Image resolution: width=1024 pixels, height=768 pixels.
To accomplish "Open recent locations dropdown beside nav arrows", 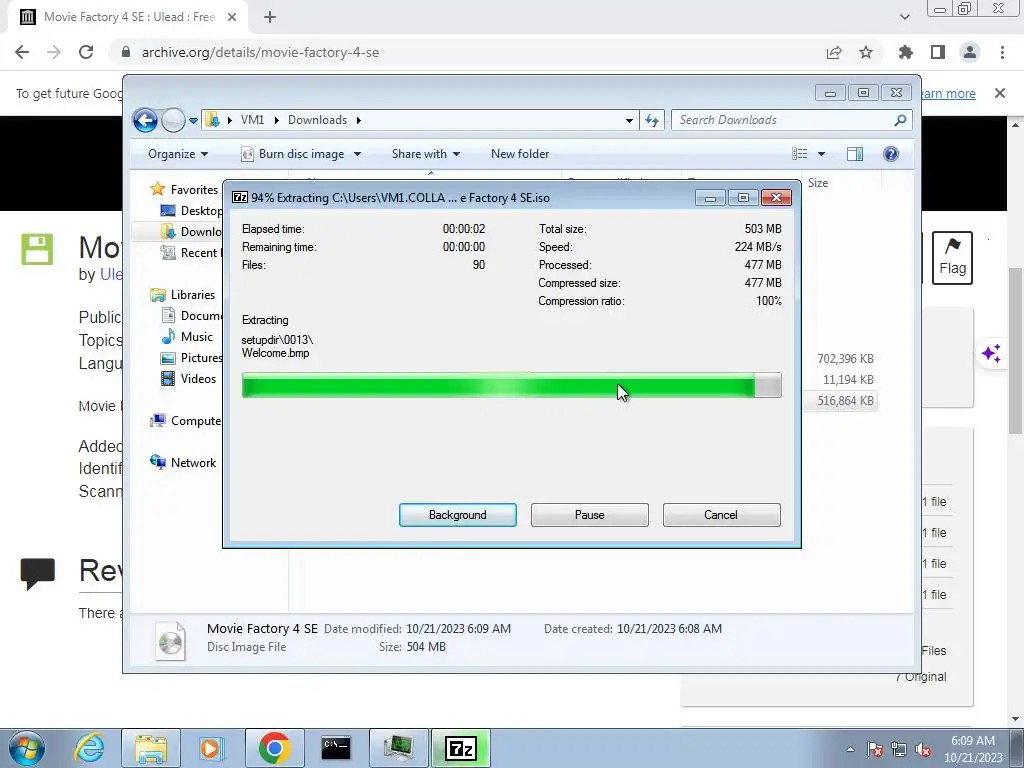I will (193, 121).
